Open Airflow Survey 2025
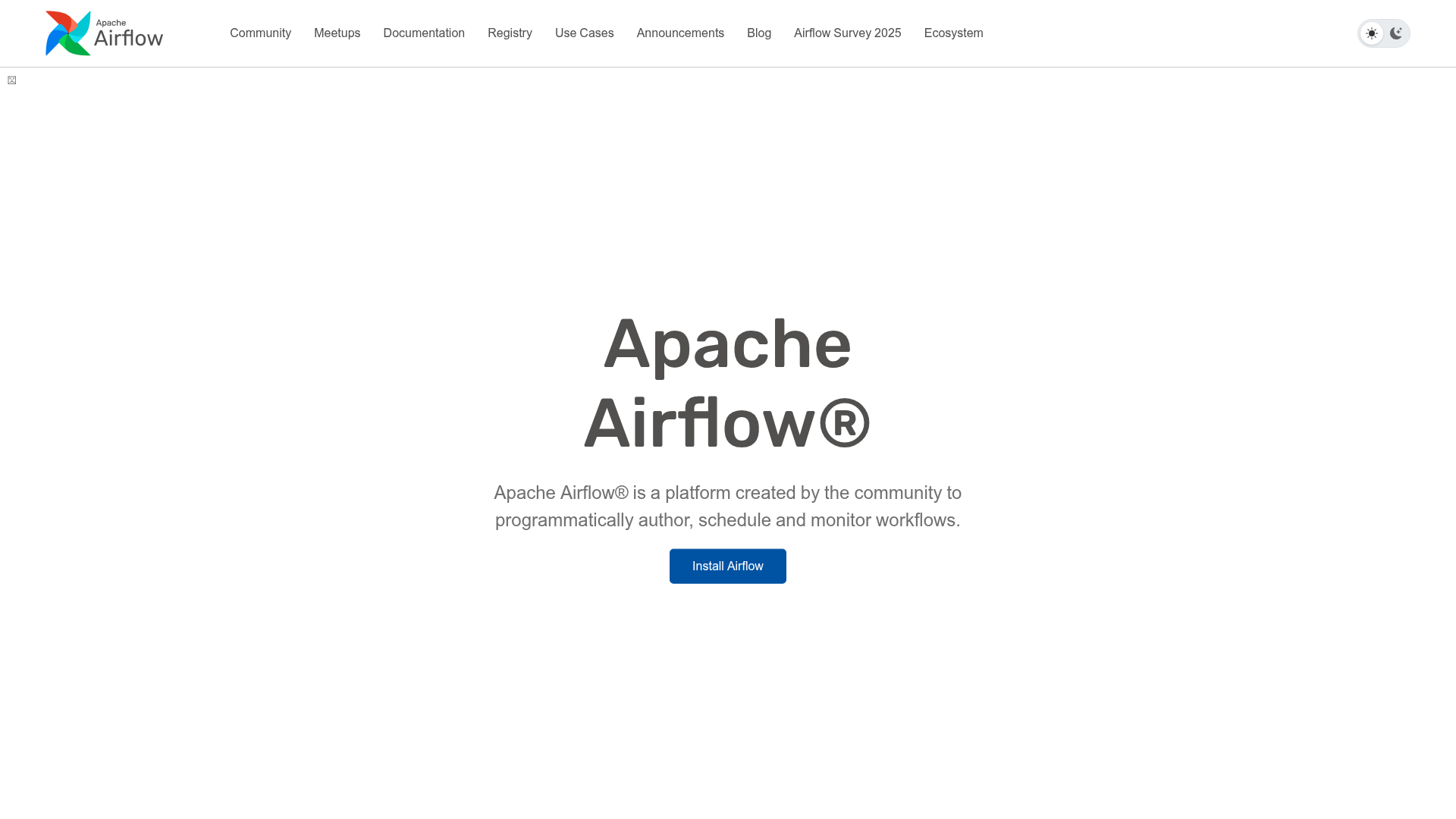The width and height of the screenshot is (1456, 819). pyautogui.click(x=847, y=33)
